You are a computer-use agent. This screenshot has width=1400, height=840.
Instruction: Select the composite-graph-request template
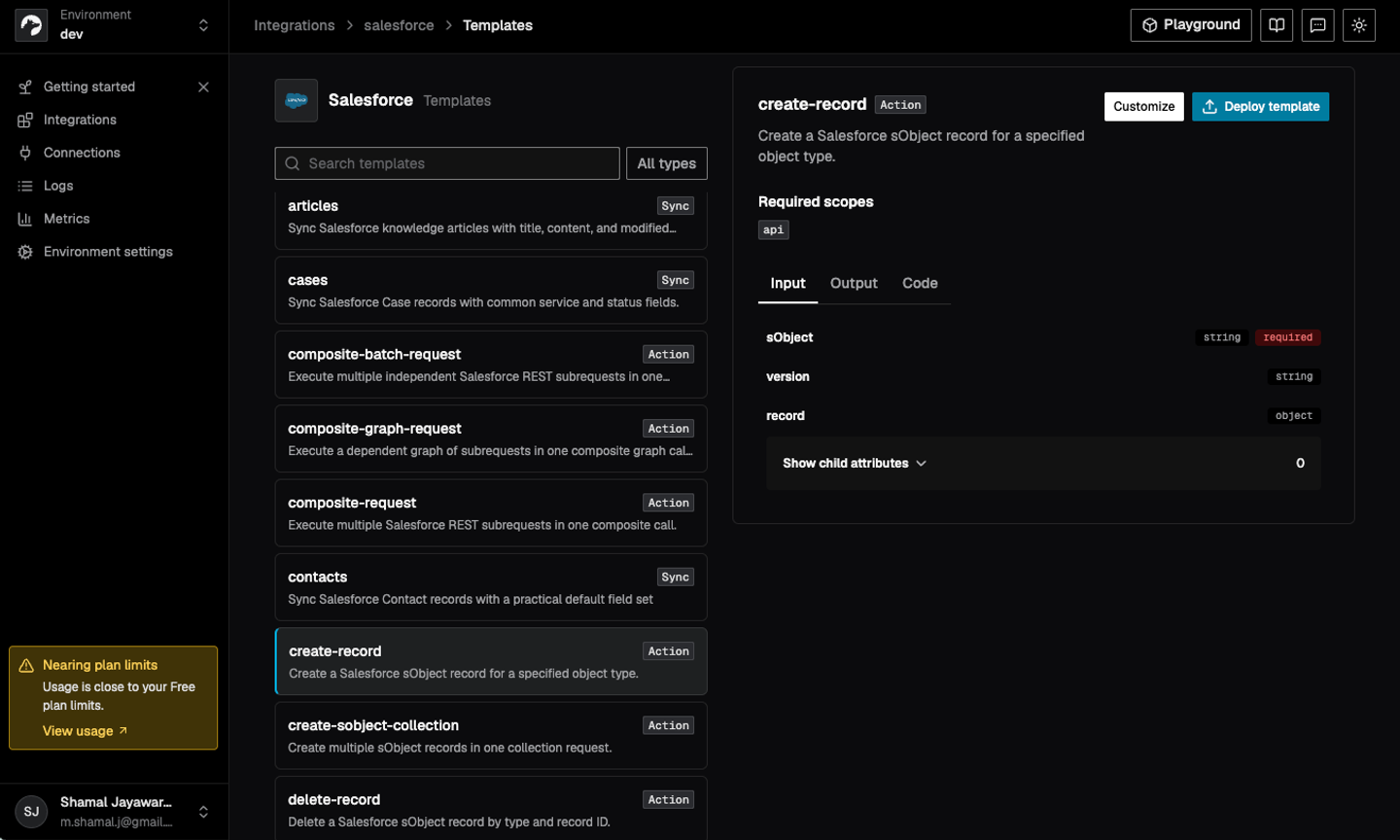[491, 438]
